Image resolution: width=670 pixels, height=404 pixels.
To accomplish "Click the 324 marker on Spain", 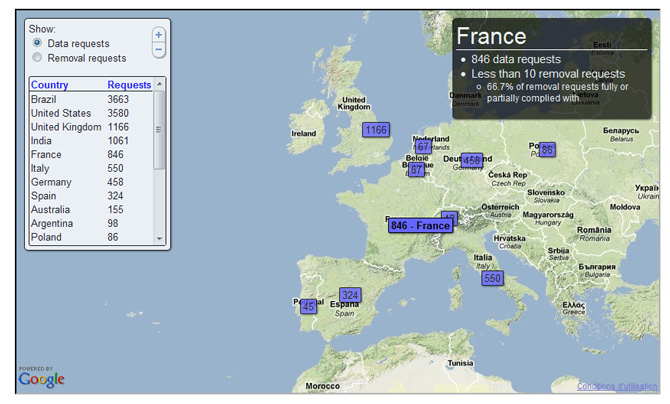I will [350, 295].
